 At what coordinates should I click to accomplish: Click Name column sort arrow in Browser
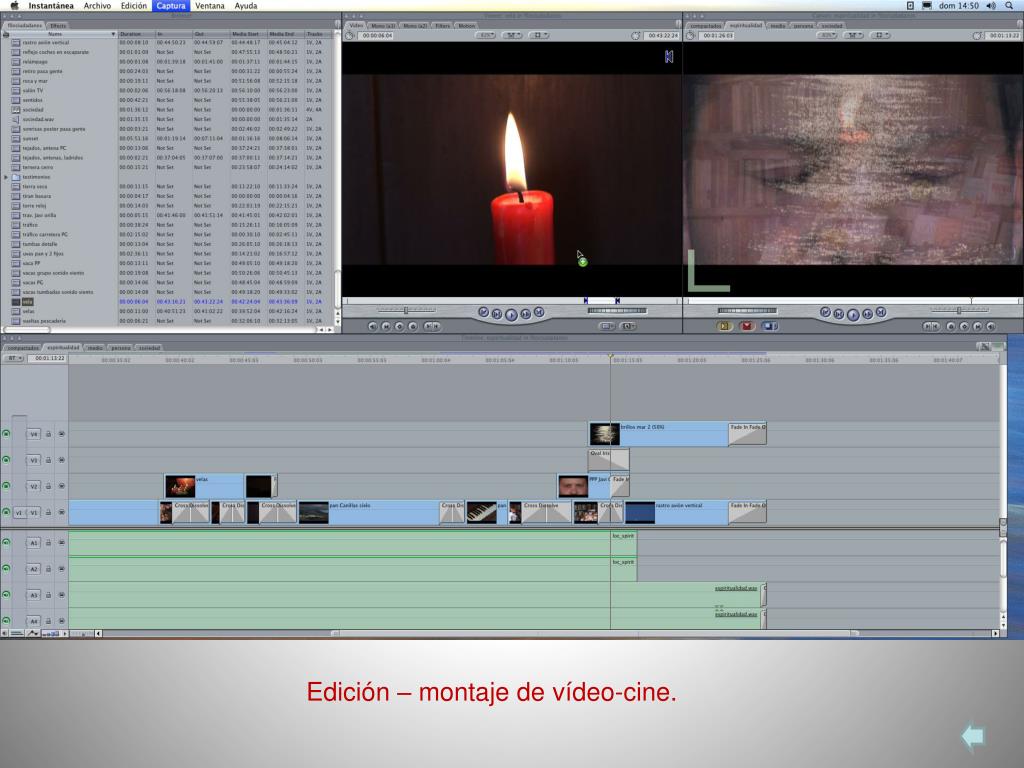(113, 34)
